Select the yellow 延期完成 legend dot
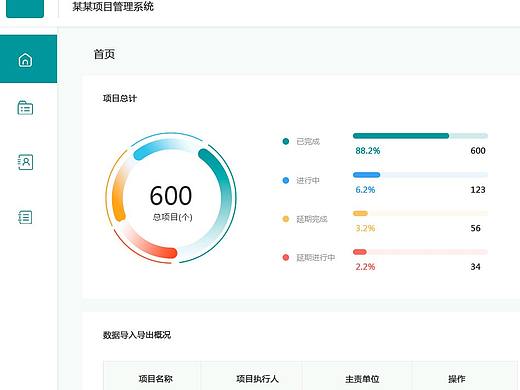The image size is (520, 390). [286, 219]
